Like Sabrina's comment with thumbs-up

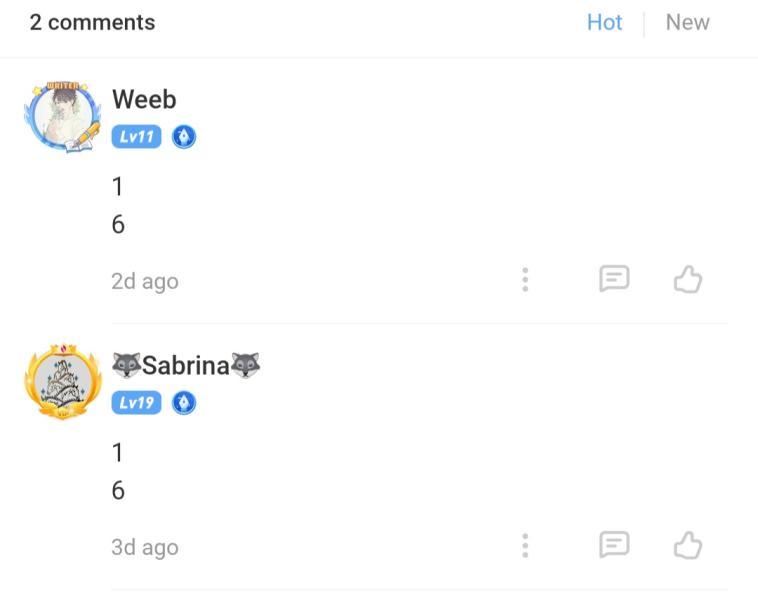(688, 545)
